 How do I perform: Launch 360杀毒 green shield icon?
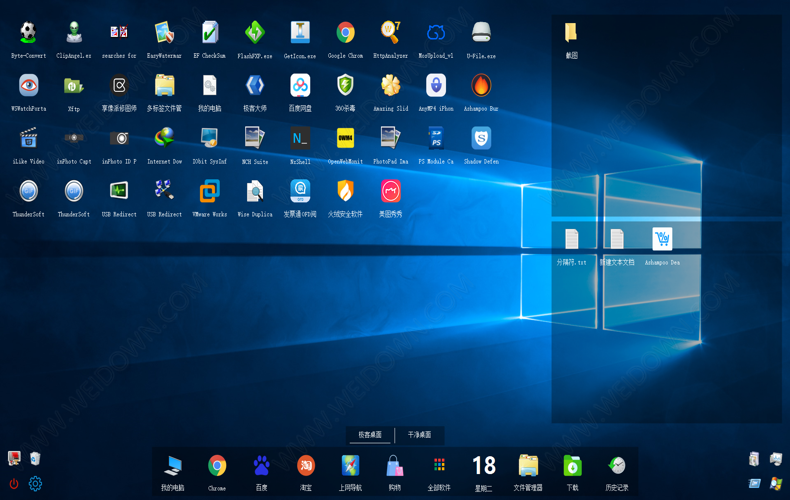pos(345,86)
